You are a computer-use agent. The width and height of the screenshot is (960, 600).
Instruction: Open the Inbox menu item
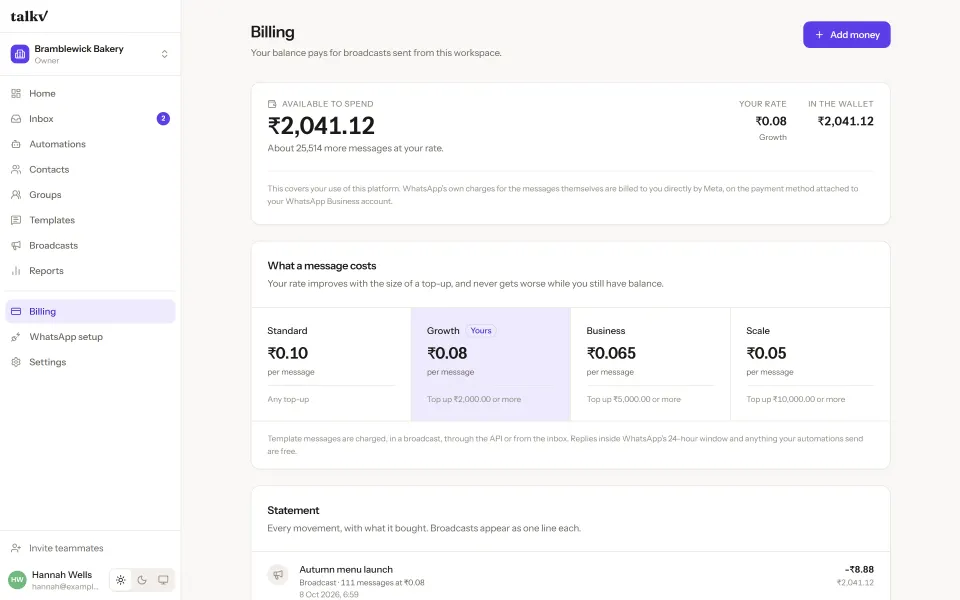pyautogui.click(x=90, y=119)
